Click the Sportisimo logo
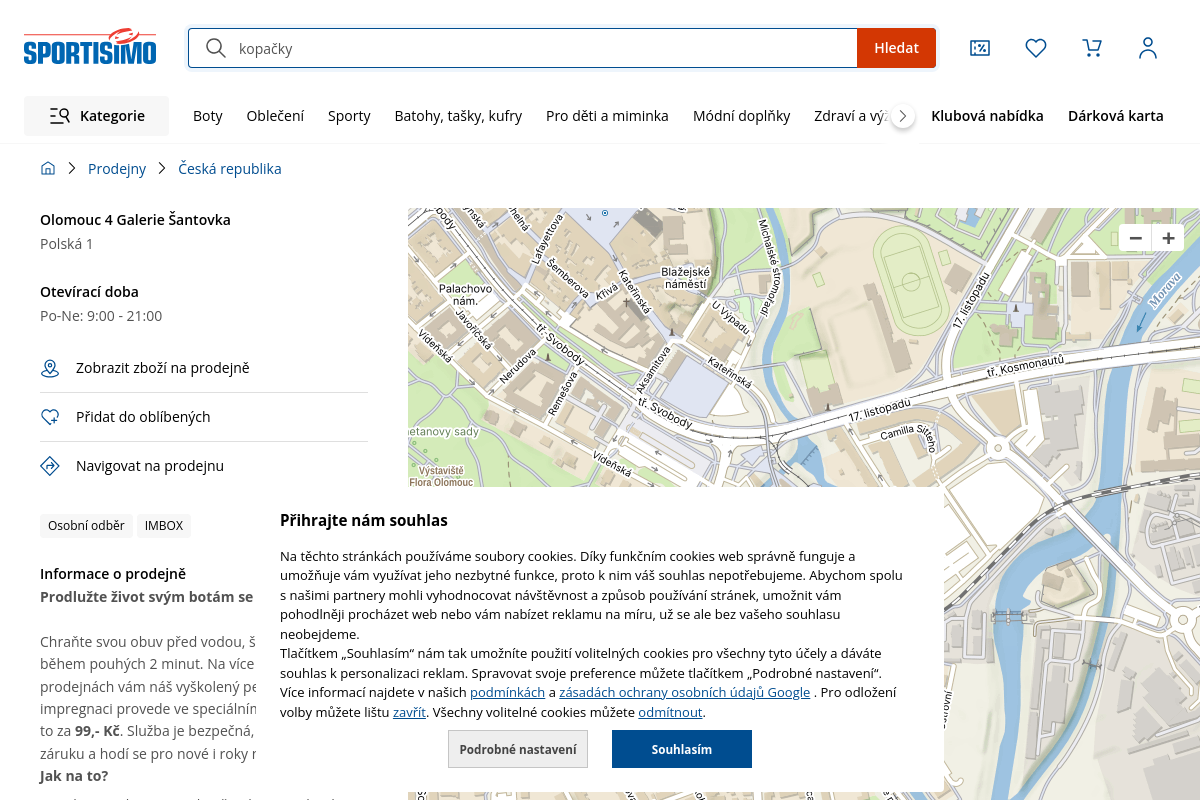 (90, 47)
